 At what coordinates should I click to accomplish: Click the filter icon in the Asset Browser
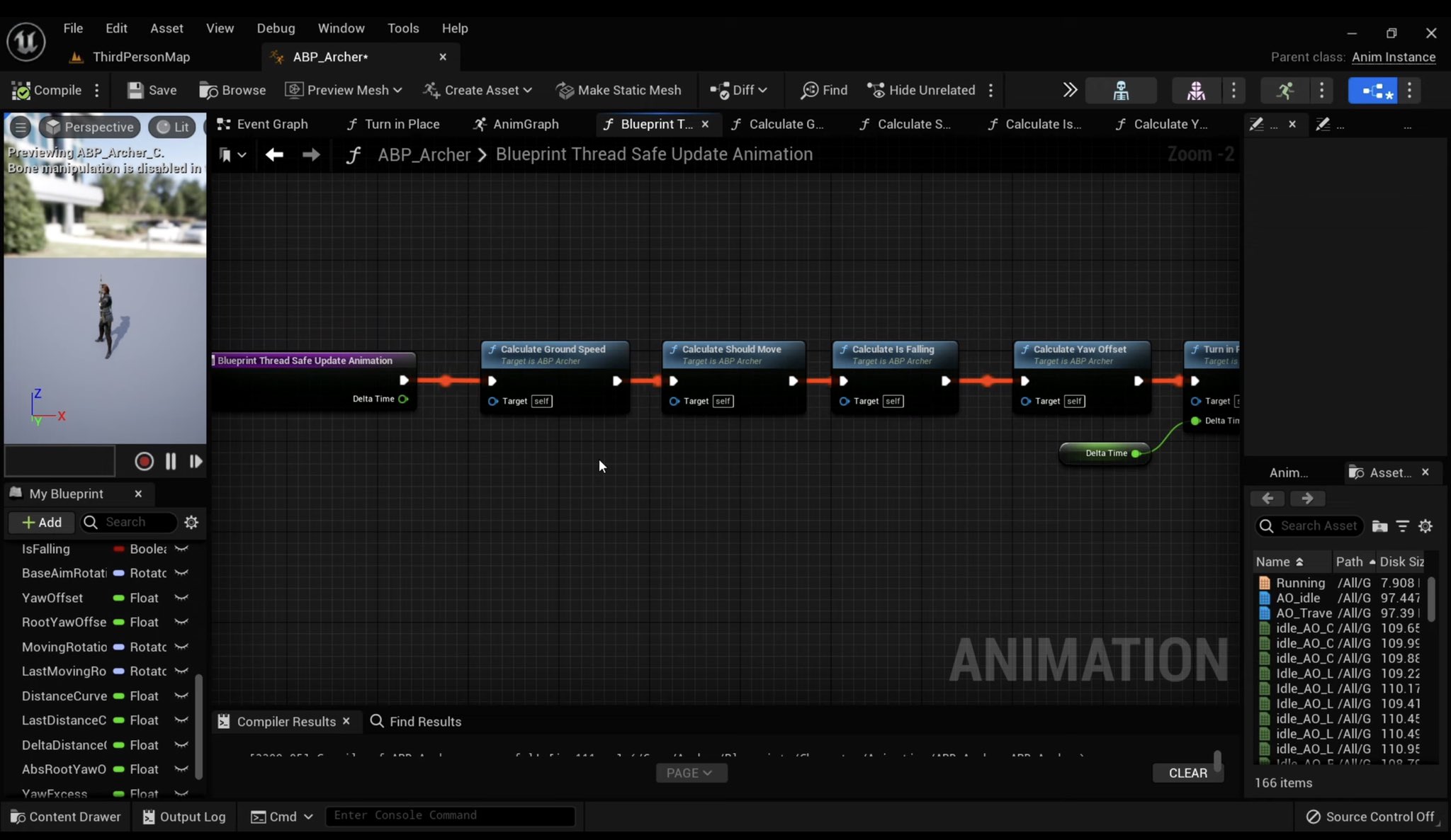pyautogui.click(x=1403, y=526)
